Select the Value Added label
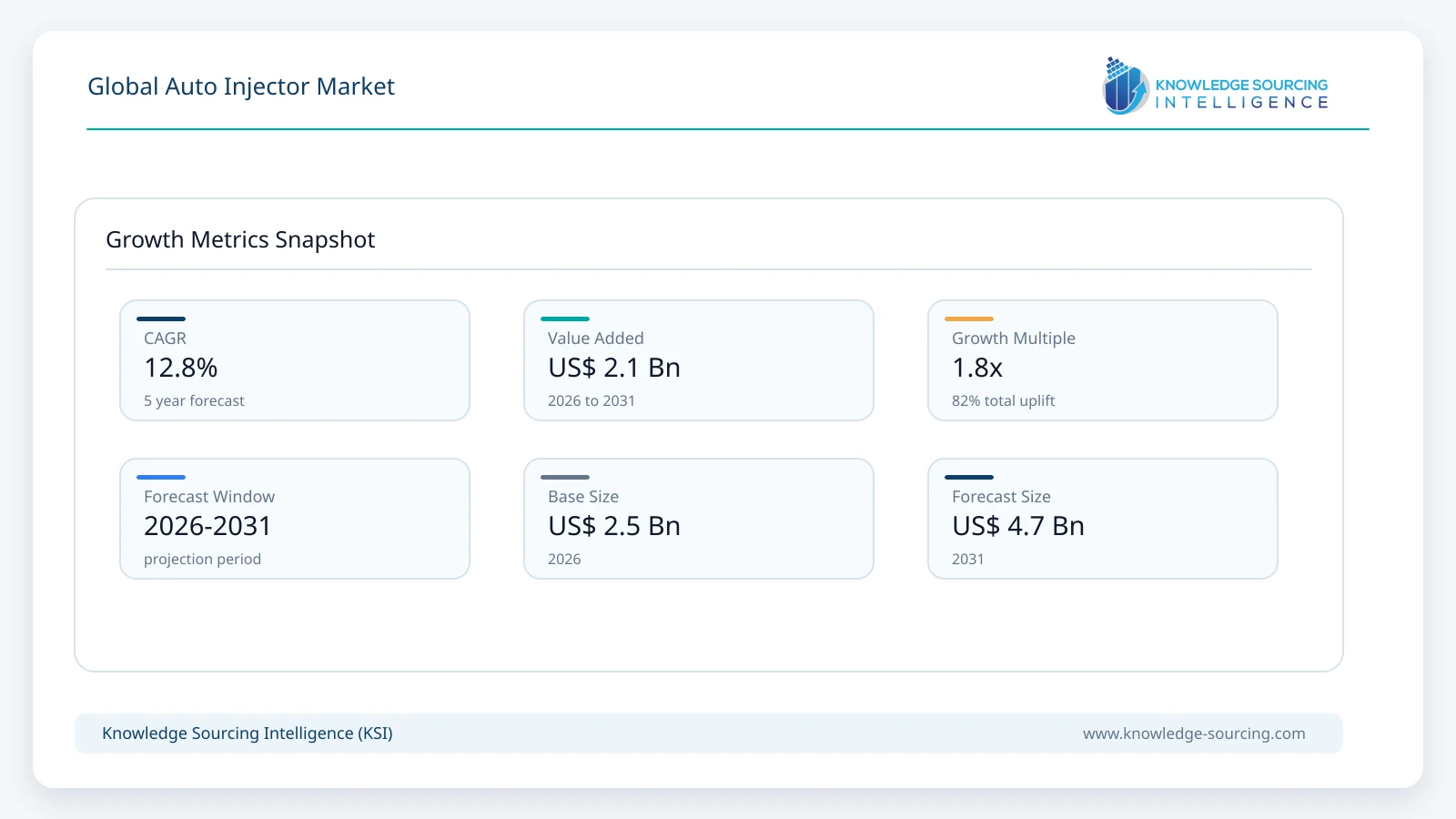The width and height of the screenshot is (1456, 819). [596, 339]
